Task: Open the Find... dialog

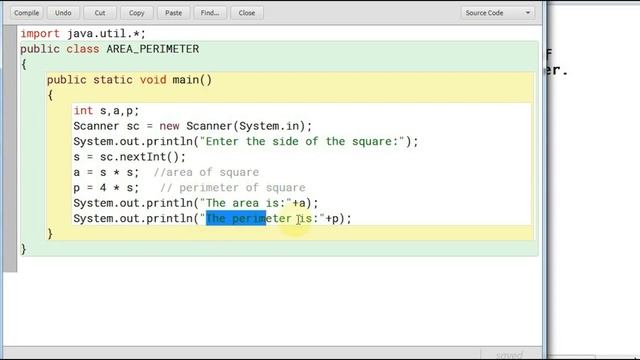Action: pyautogui.click(x=210, y=13)
